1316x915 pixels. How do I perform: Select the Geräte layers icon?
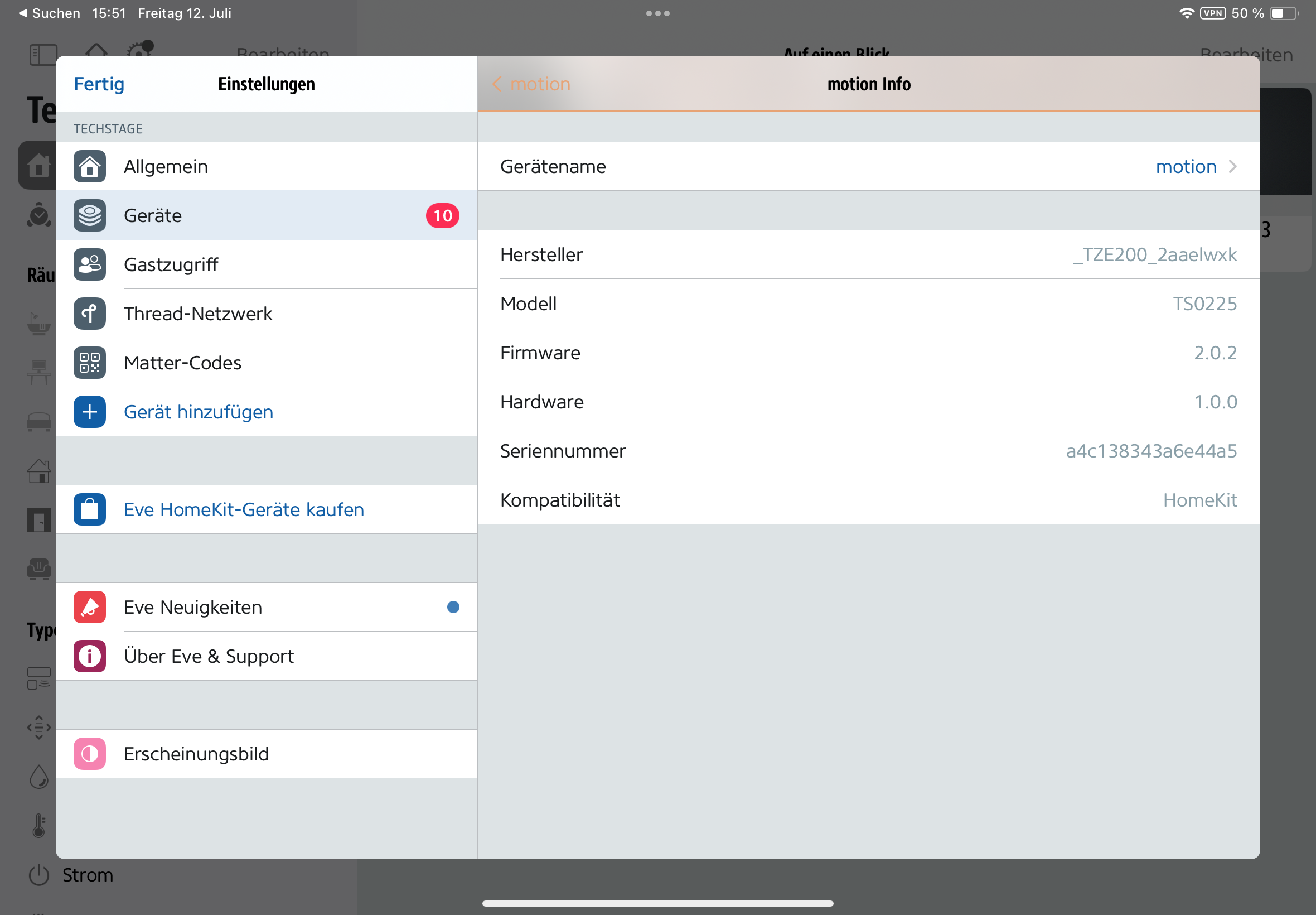[89, 215]
